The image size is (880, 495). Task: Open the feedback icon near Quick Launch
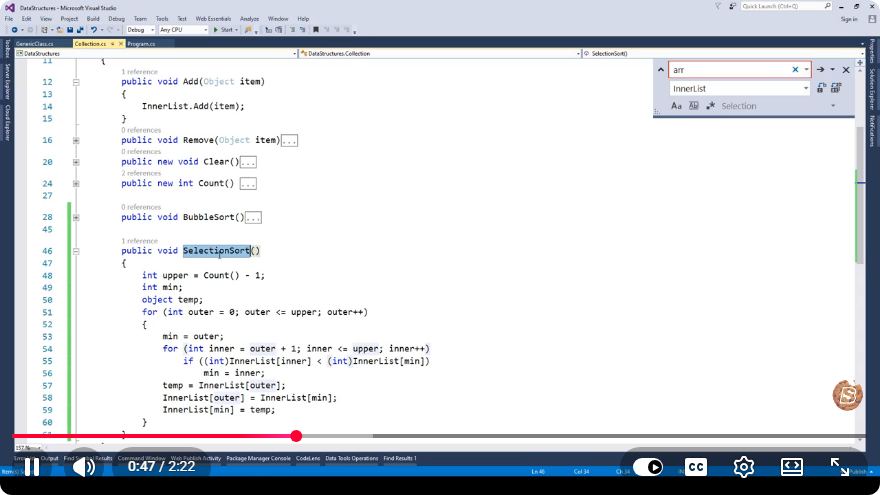click(732, 6)
